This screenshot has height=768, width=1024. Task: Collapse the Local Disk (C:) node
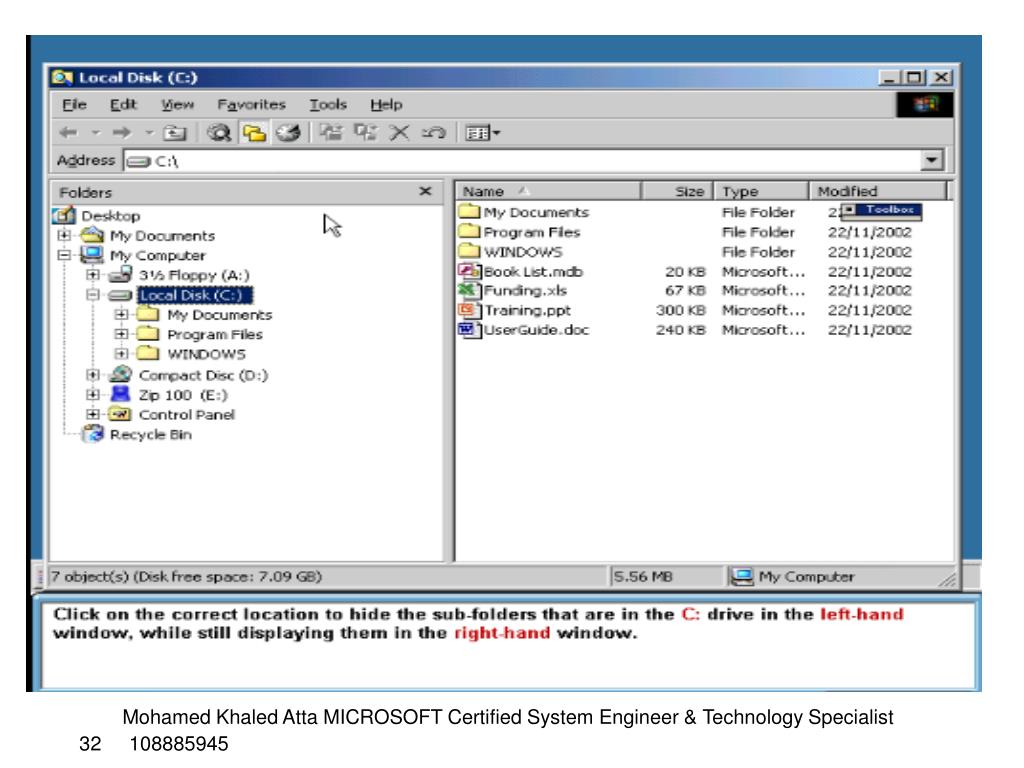pos(93,295)
